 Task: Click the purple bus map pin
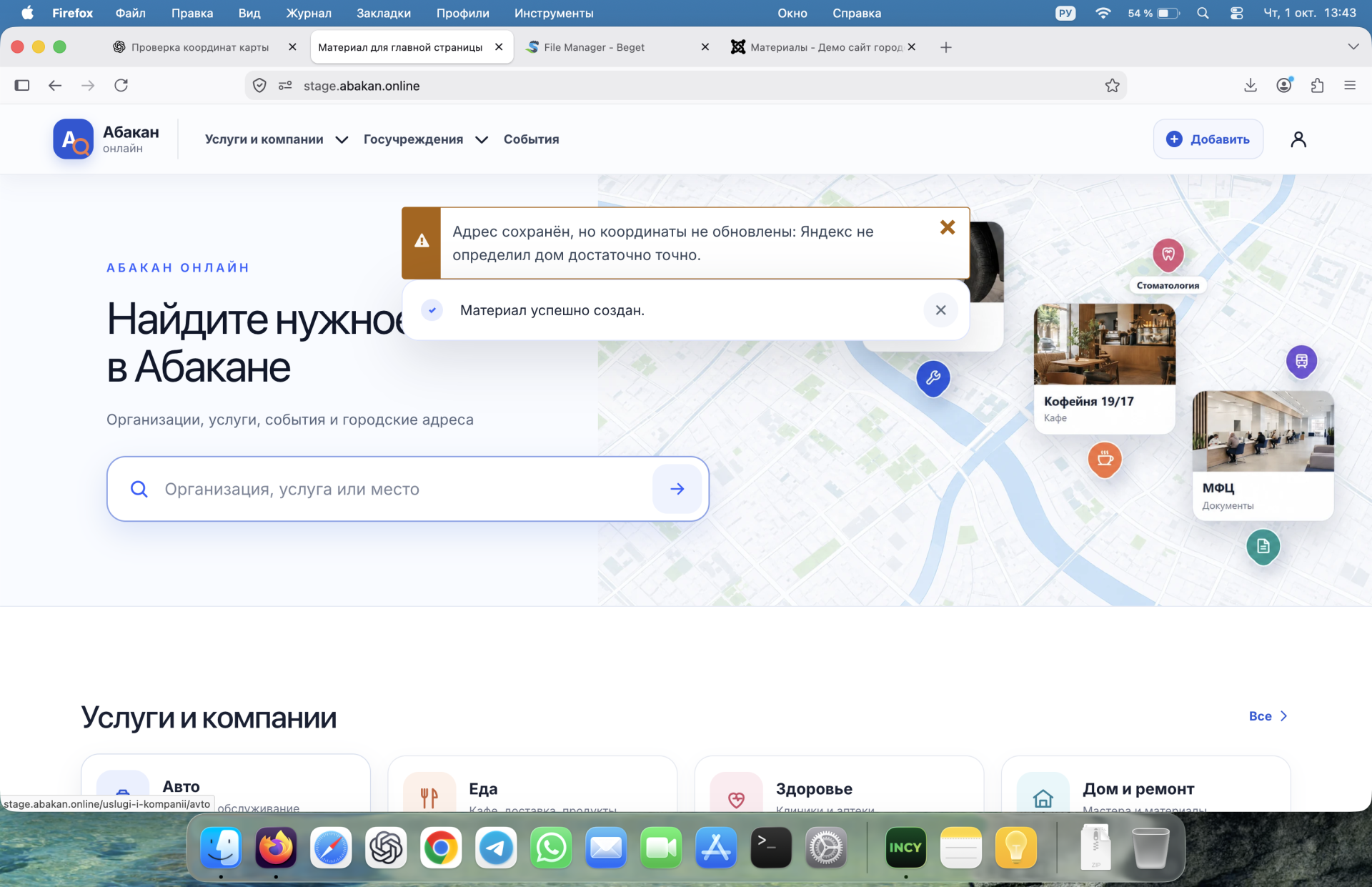click(1301, 361)
